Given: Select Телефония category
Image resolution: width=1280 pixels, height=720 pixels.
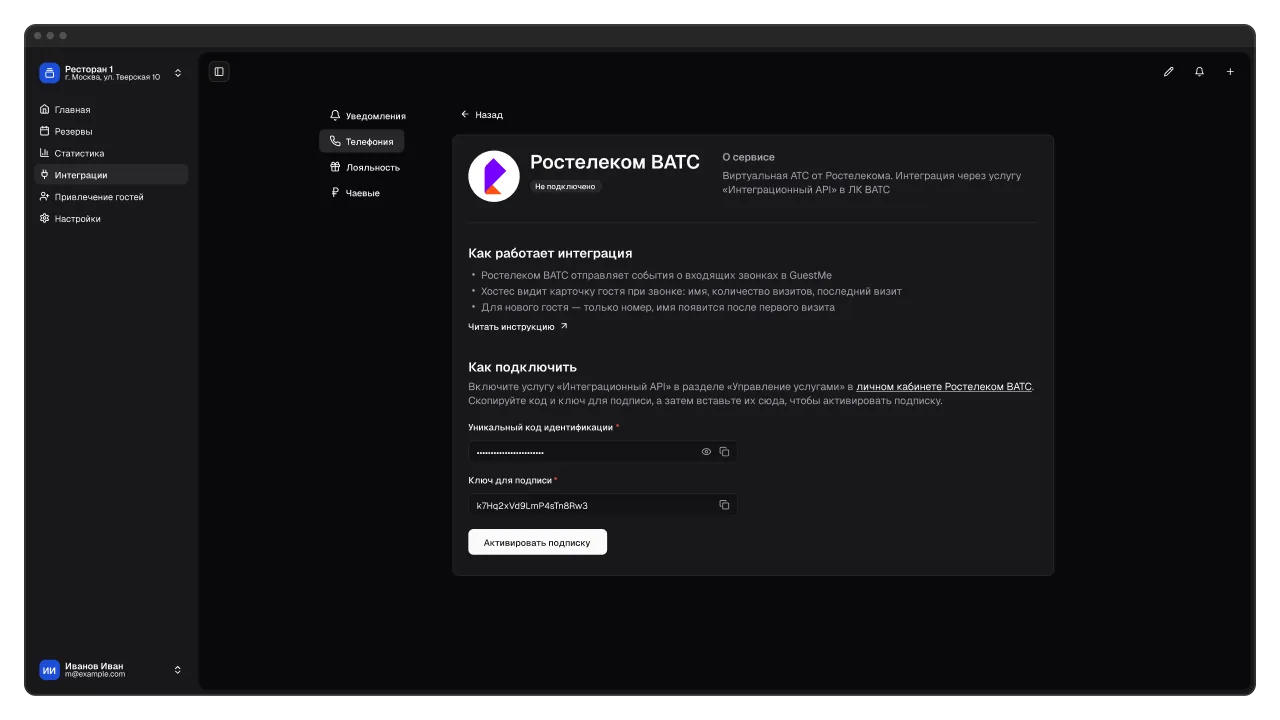Looking at the screenshot, I should [x=362, y=142].
